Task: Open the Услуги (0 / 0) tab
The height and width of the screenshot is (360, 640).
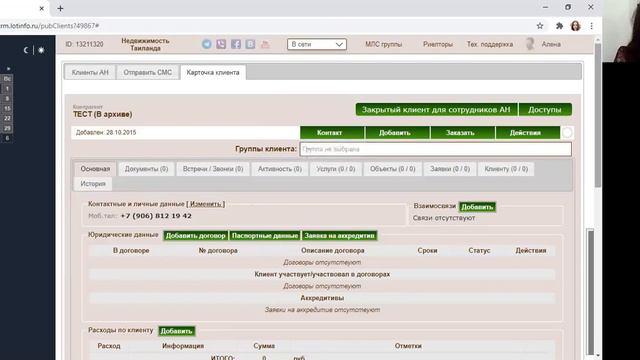Action: pyautogui.click(x=336, y=169)
